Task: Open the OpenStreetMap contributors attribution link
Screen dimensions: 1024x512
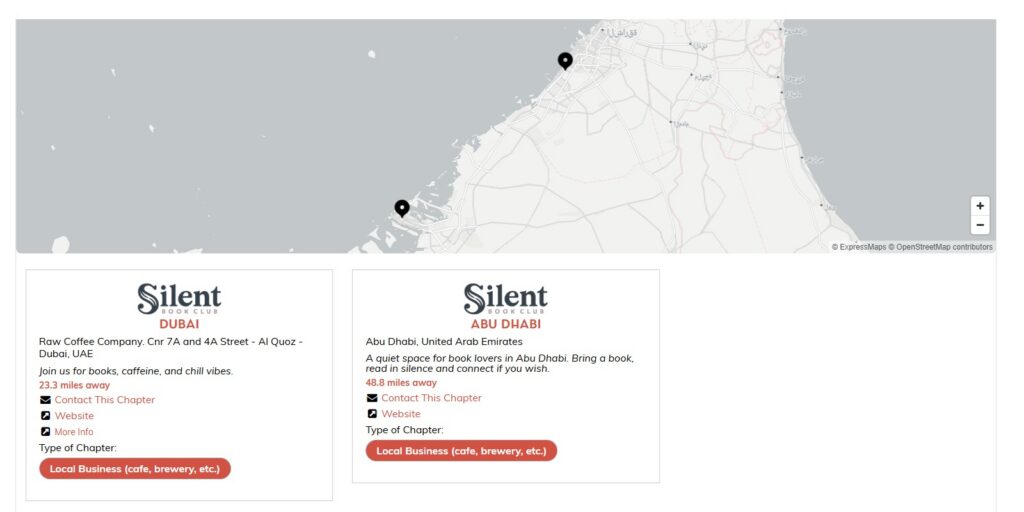Action: pyautogui.click(x=944, y=247)
